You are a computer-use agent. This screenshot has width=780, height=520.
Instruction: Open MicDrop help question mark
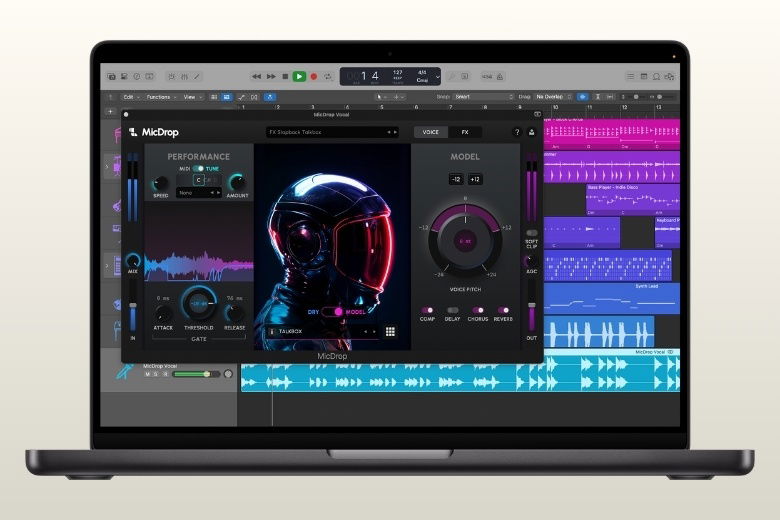517,132
